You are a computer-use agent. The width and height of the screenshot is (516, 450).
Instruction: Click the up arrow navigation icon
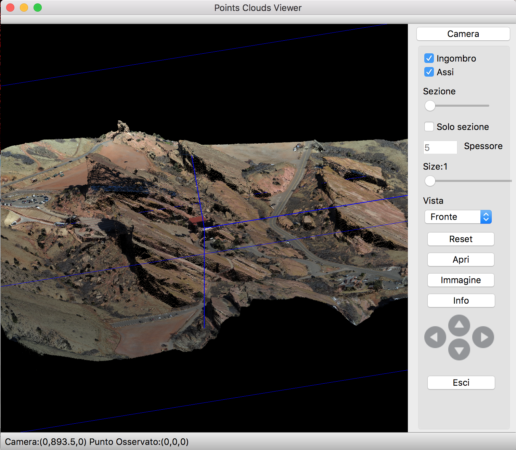click(x=459, y=325)
